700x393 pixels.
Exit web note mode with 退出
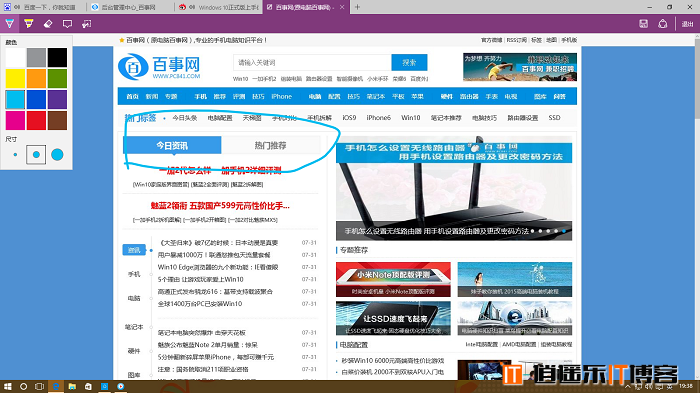point(688,24)
